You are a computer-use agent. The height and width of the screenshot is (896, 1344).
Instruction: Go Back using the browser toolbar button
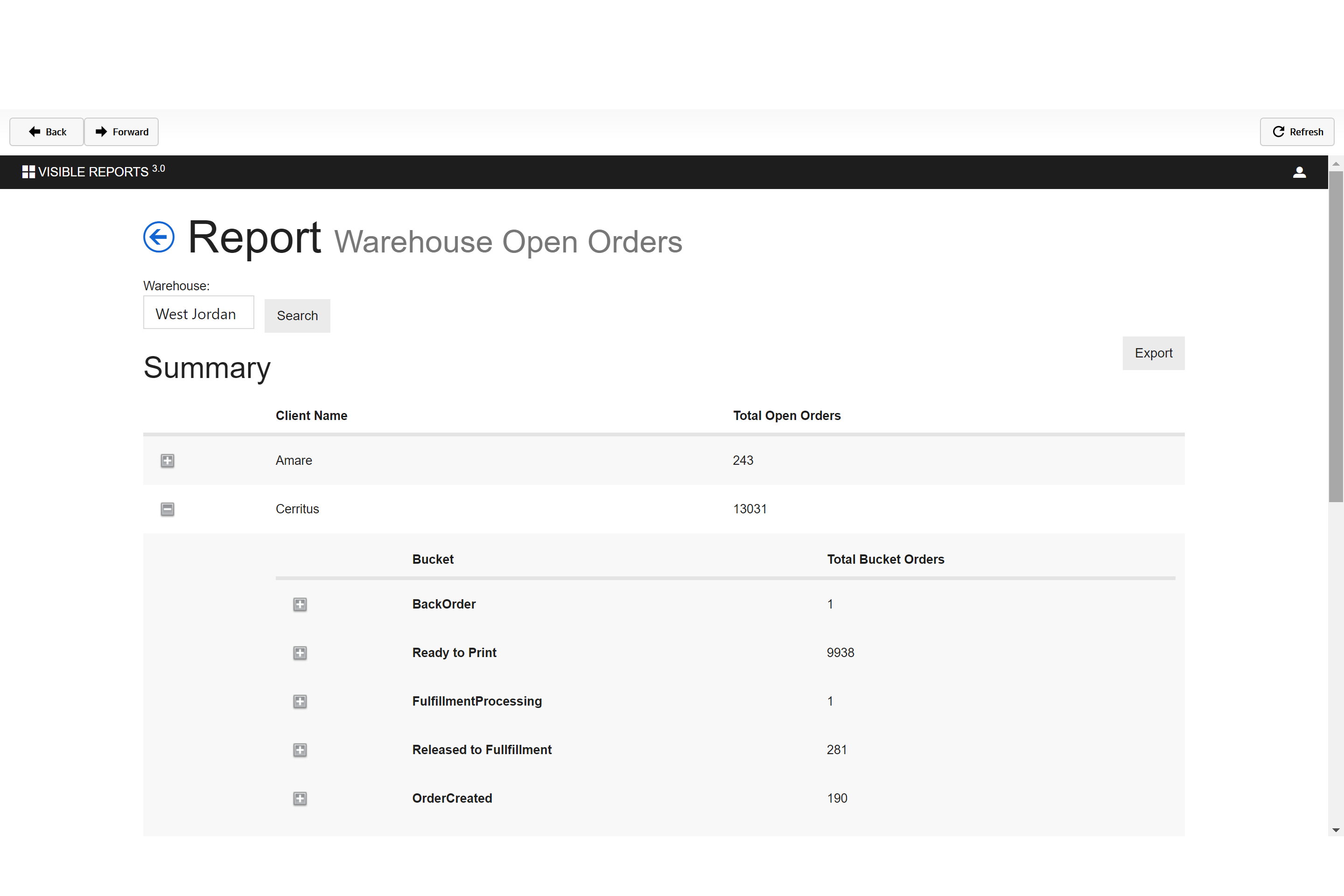click(x=47, y=132)
